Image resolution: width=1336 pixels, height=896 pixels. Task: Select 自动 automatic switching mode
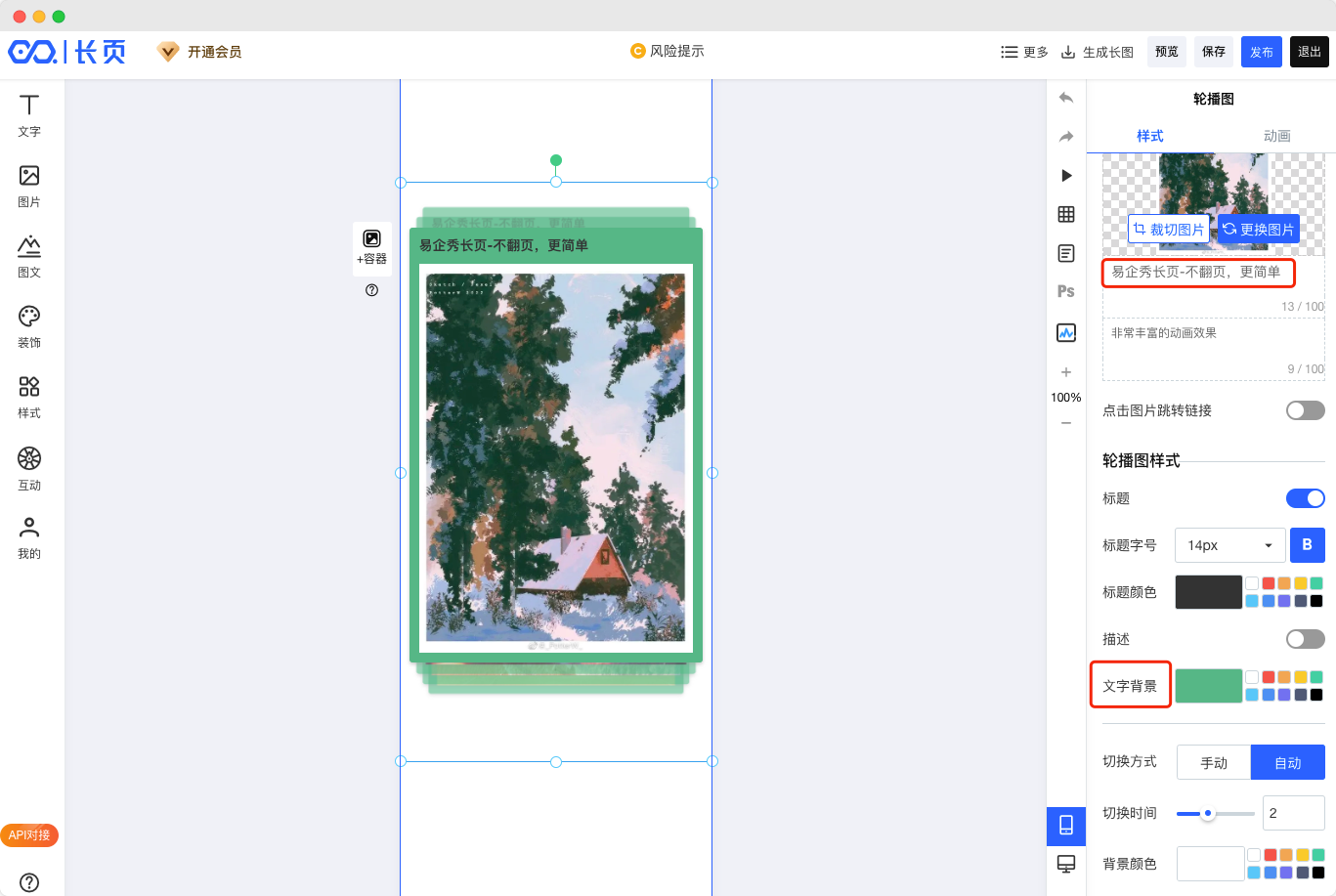(x=1288, y=762)
